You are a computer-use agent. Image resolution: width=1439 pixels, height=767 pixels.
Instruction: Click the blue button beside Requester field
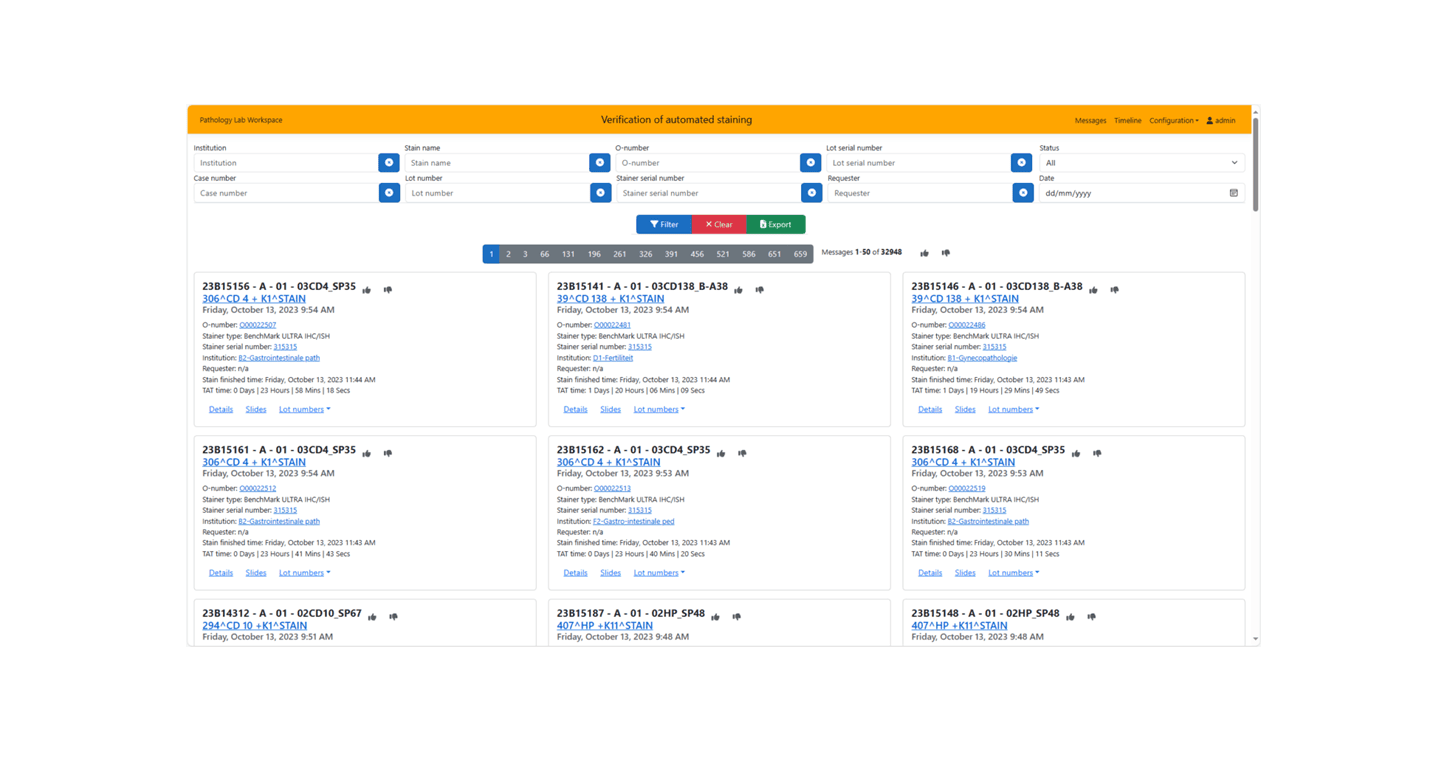1022,193
